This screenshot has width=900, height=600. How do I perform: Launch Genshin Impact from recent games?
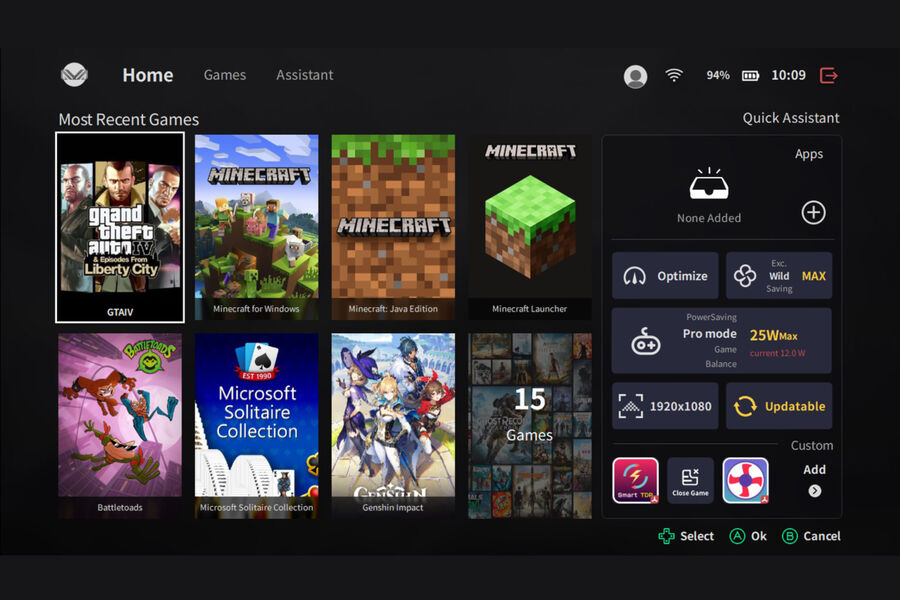point(393,425)
